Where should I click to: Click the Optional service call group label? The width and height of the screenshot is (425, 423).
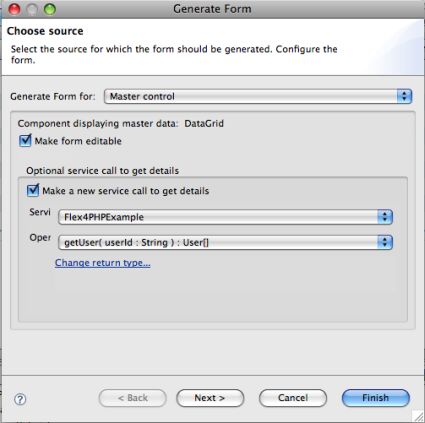(x=103, y=171)
